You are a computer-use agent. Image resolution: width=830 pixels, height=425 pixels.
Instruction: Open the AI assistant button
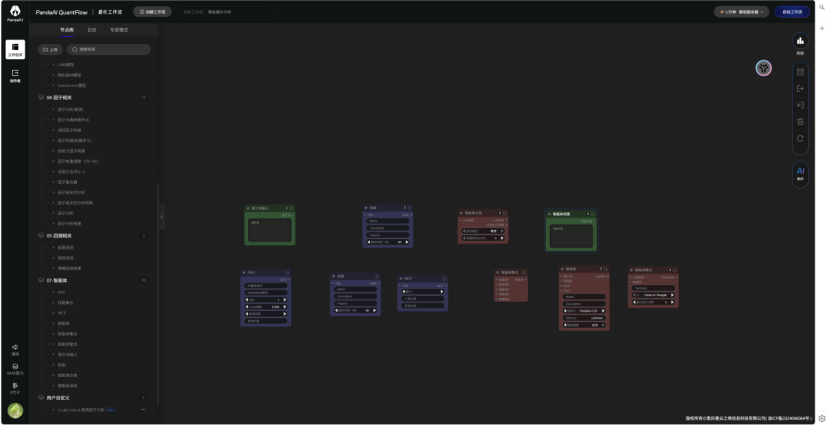coord(800,173)
